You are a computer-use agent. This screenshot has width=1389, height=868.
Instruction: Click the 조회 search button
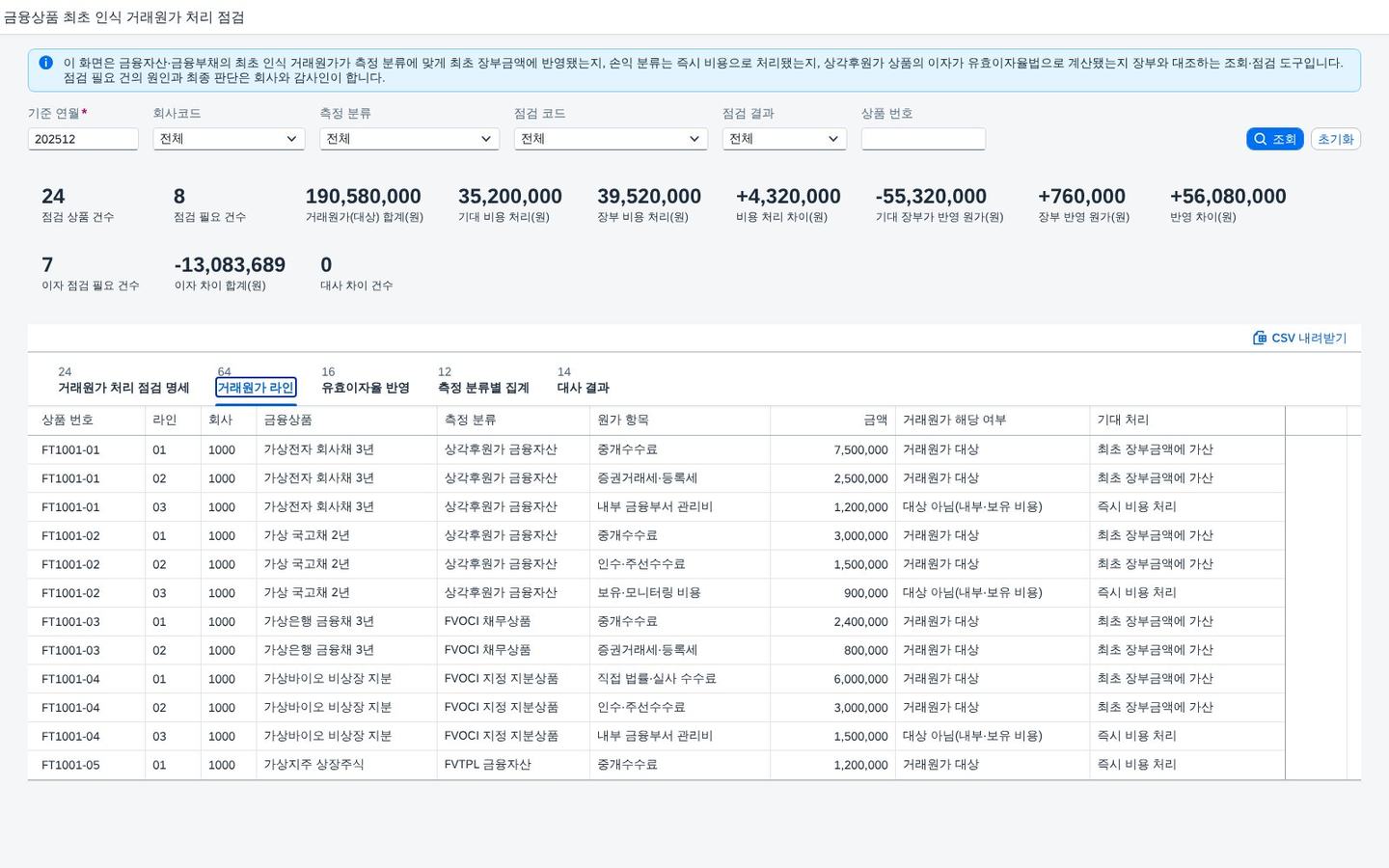[1275, 139]
